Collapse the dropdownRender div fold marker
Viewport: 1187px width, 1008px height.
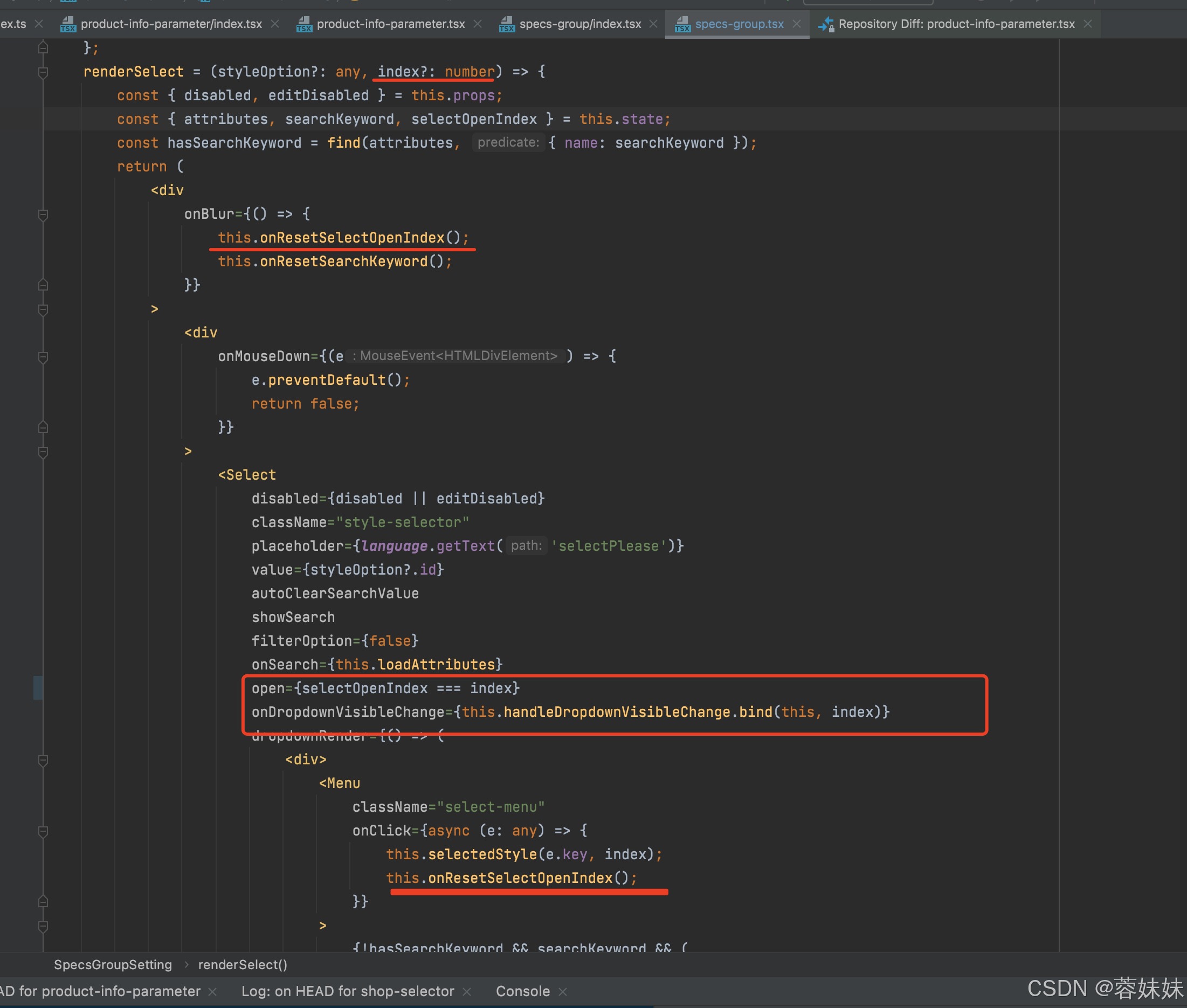43,760
